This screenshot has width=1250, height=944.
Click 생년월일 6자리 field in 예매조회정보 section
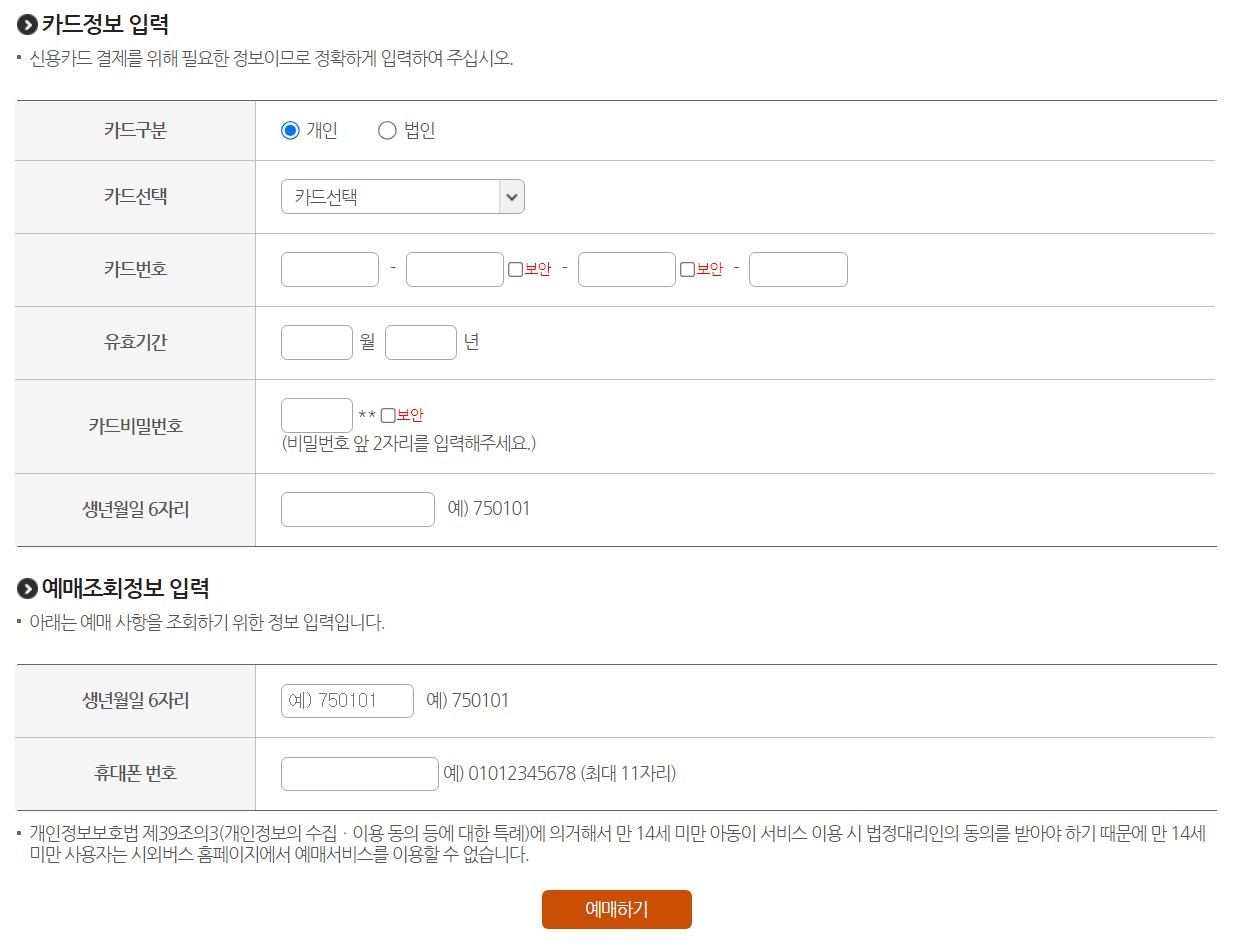tap(347, 700)
